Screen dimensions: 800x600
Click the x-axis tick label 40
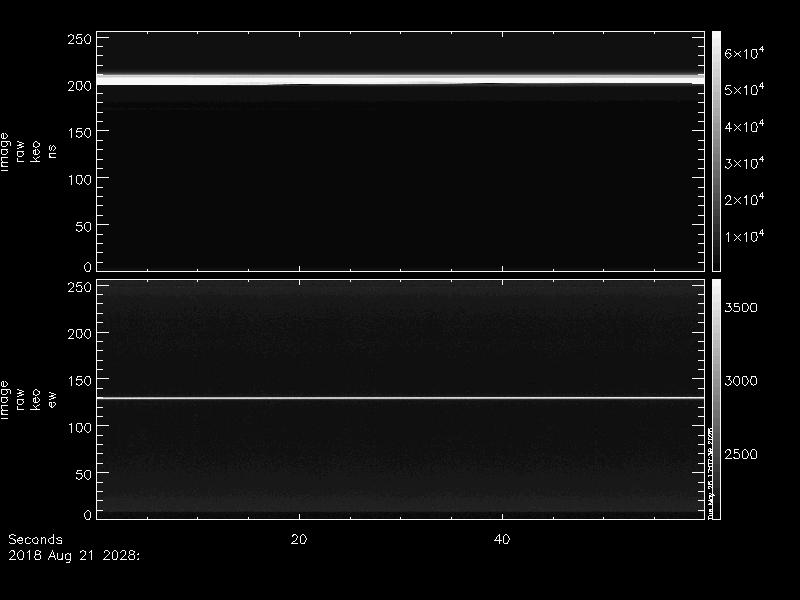tap(502, 539)
